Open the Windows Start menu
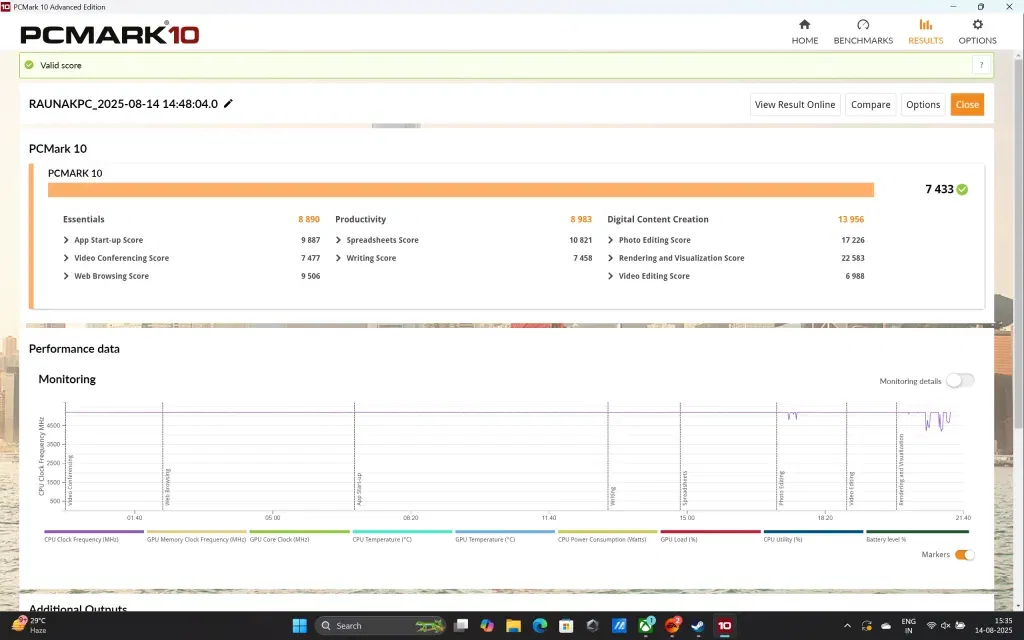This screenshot has height=640, width=1024. [x=299, y=626]
